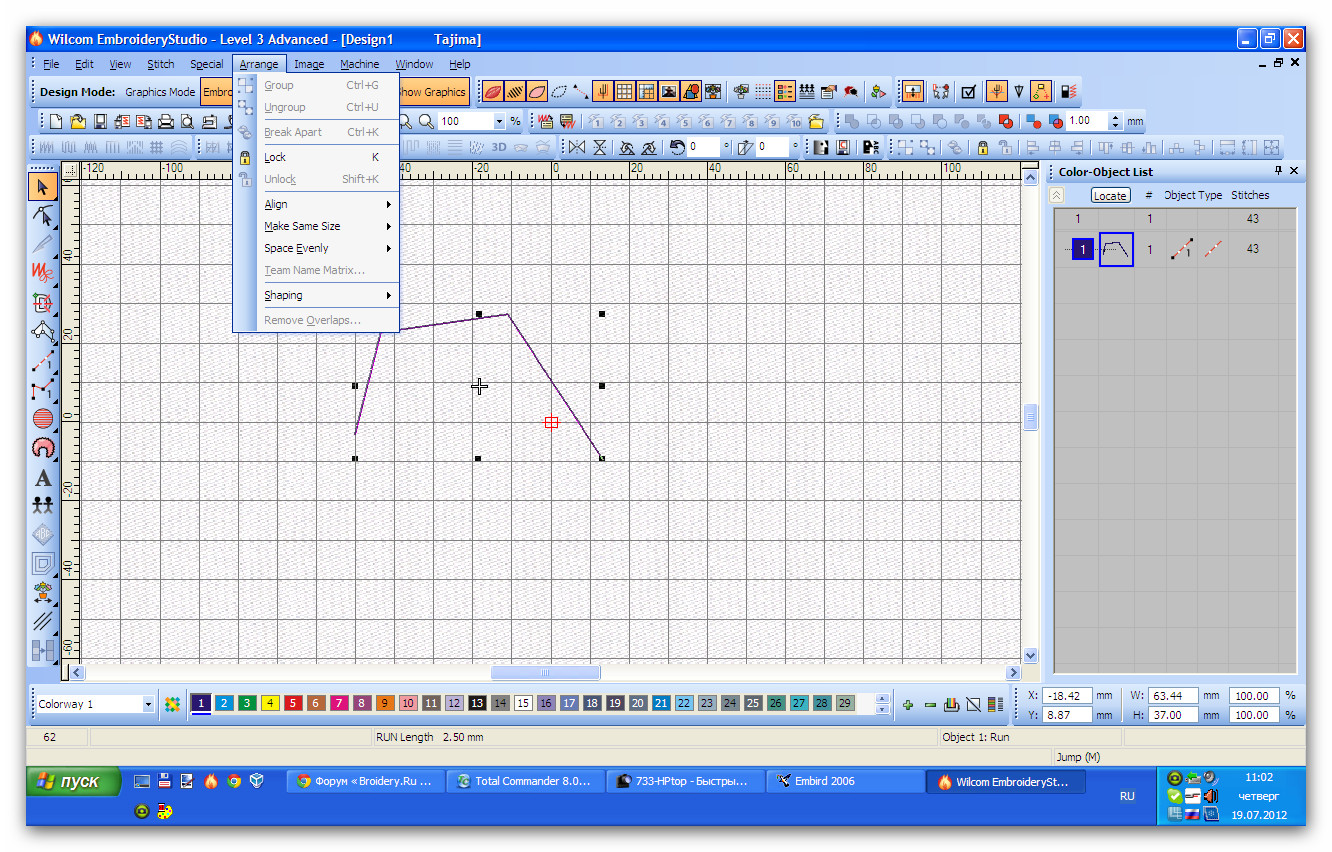Open the zoom percentage dropdown

pyautogui.click(x=499, y=121)
